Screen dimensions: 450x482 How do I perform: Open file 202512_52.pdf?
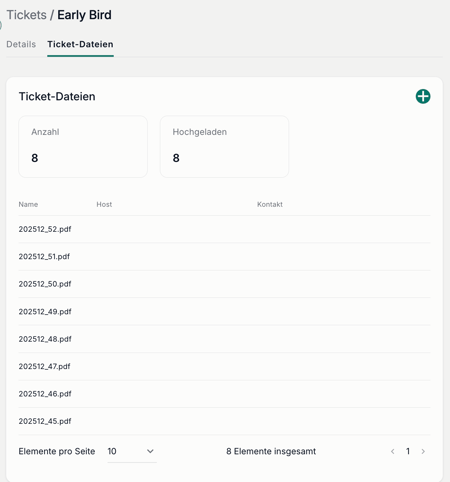[x=45, y=229]
